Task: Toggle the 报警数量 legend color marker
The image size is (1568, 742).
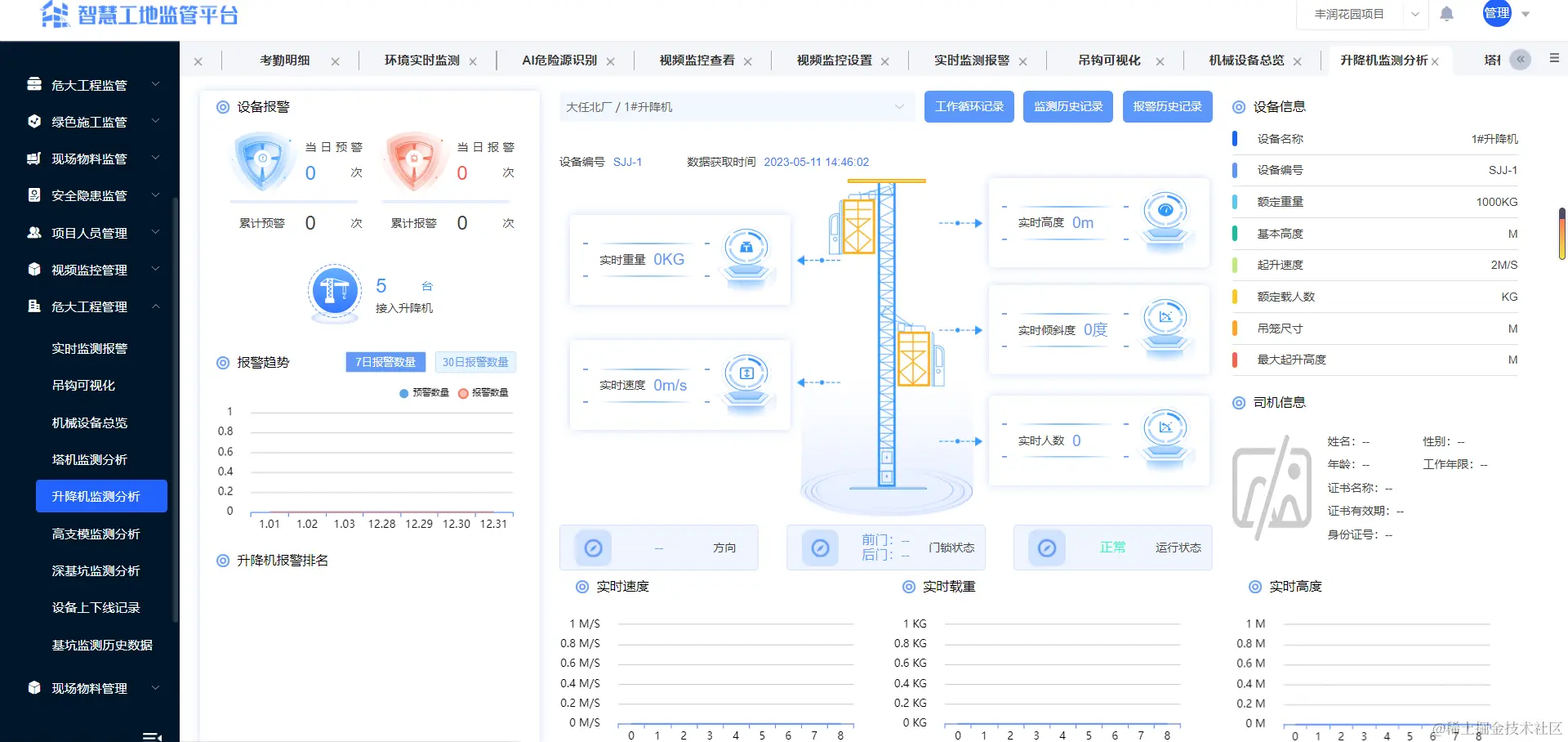Action: tap(463, 393)
